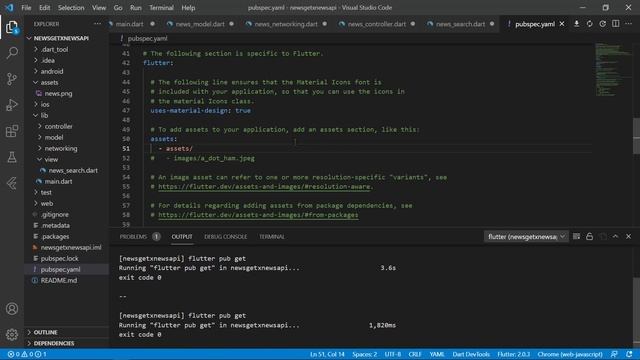Click the Get Packages download icon
This screenshot has width=640, height=360.
click(x=576, y=24)
